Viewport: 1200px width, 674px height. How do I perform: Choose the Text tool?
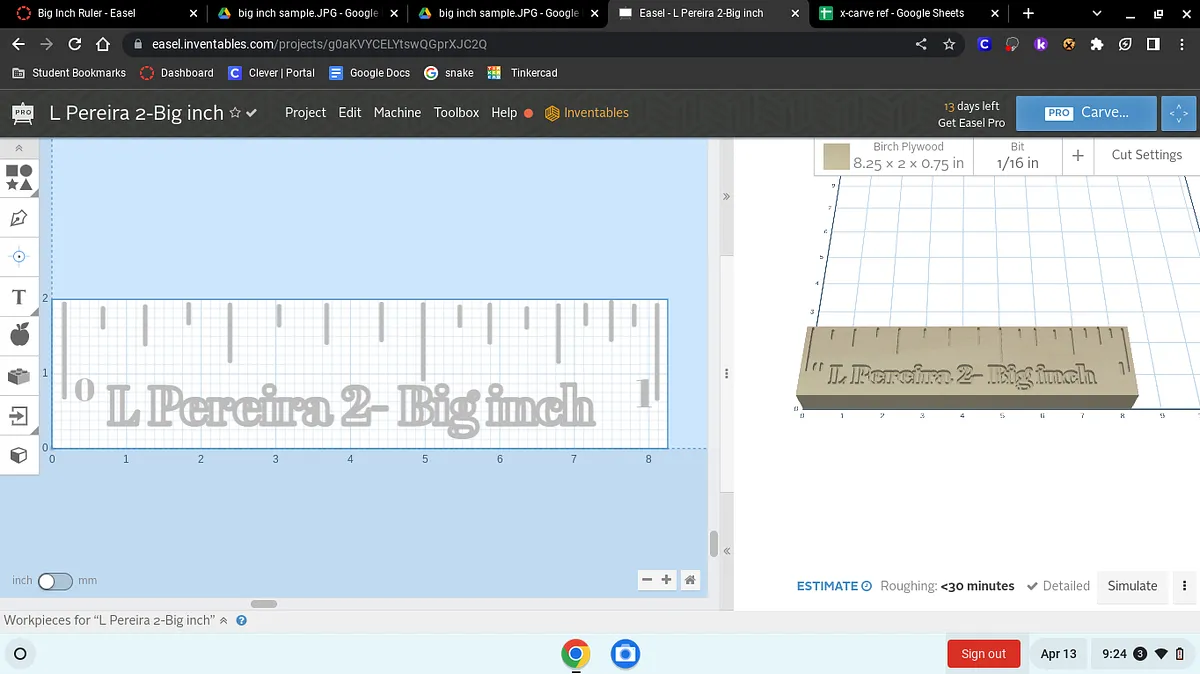[x=19, y=297]
